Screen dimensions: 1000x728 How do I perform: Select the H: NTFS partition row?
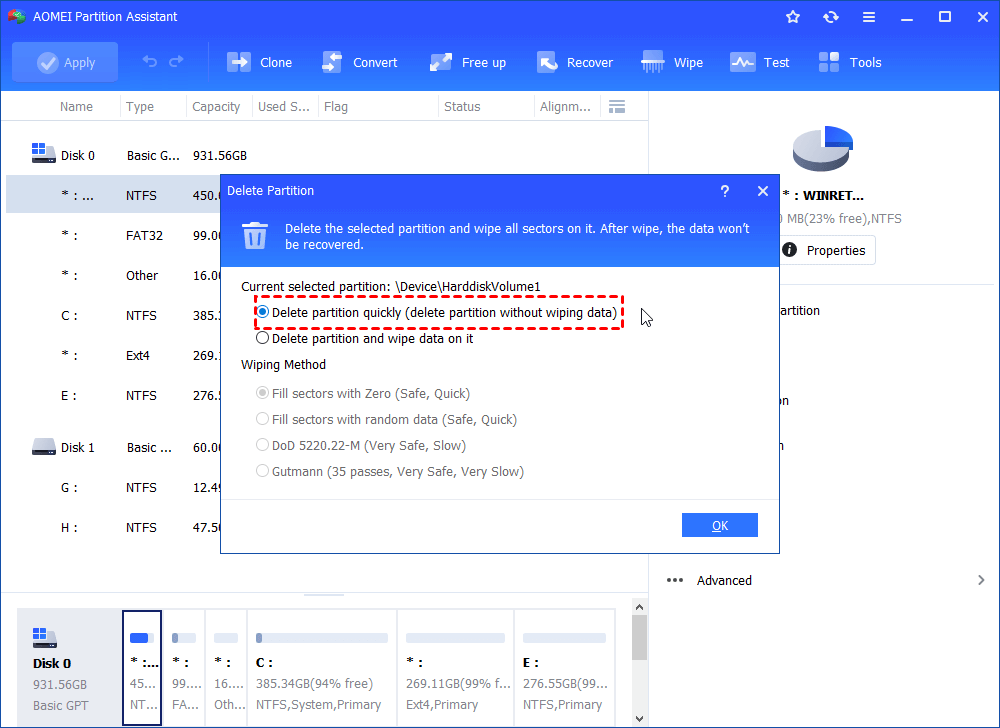pyautogui.click(x=114, y=528)
